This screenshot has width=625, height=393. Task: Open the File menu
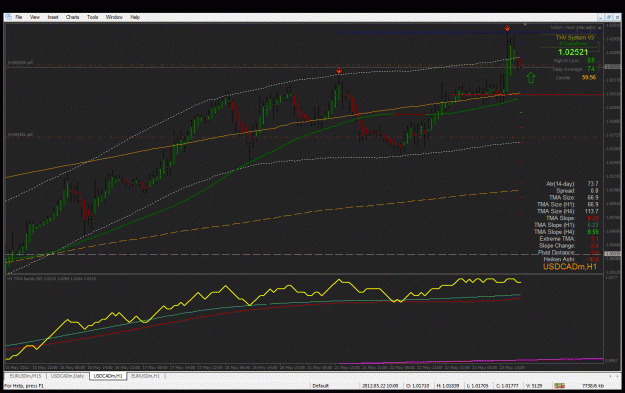[19, 17]
